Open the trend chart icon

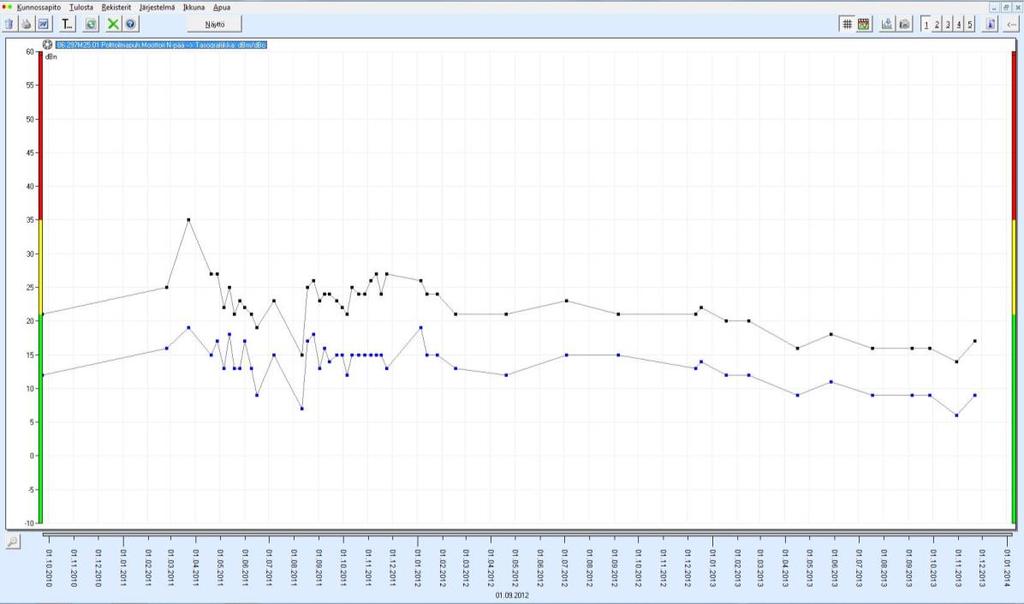coord(43,24)
